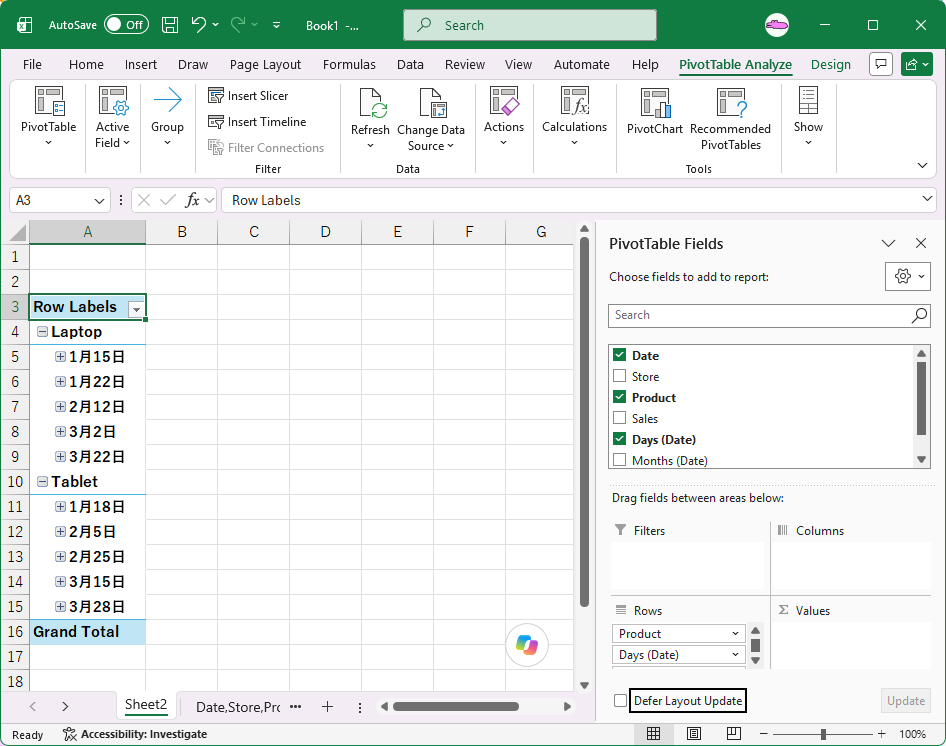Screen dimensions: 946x746
Task: Open the Name Box dropdown
Action: click(100, 200)
